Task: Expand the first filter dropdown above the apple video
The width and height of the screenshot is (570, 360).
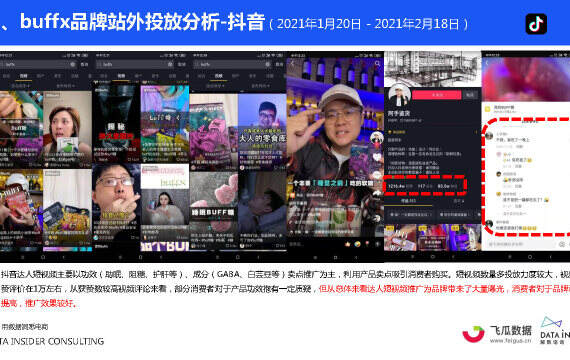Action: [x=20, y=86]
